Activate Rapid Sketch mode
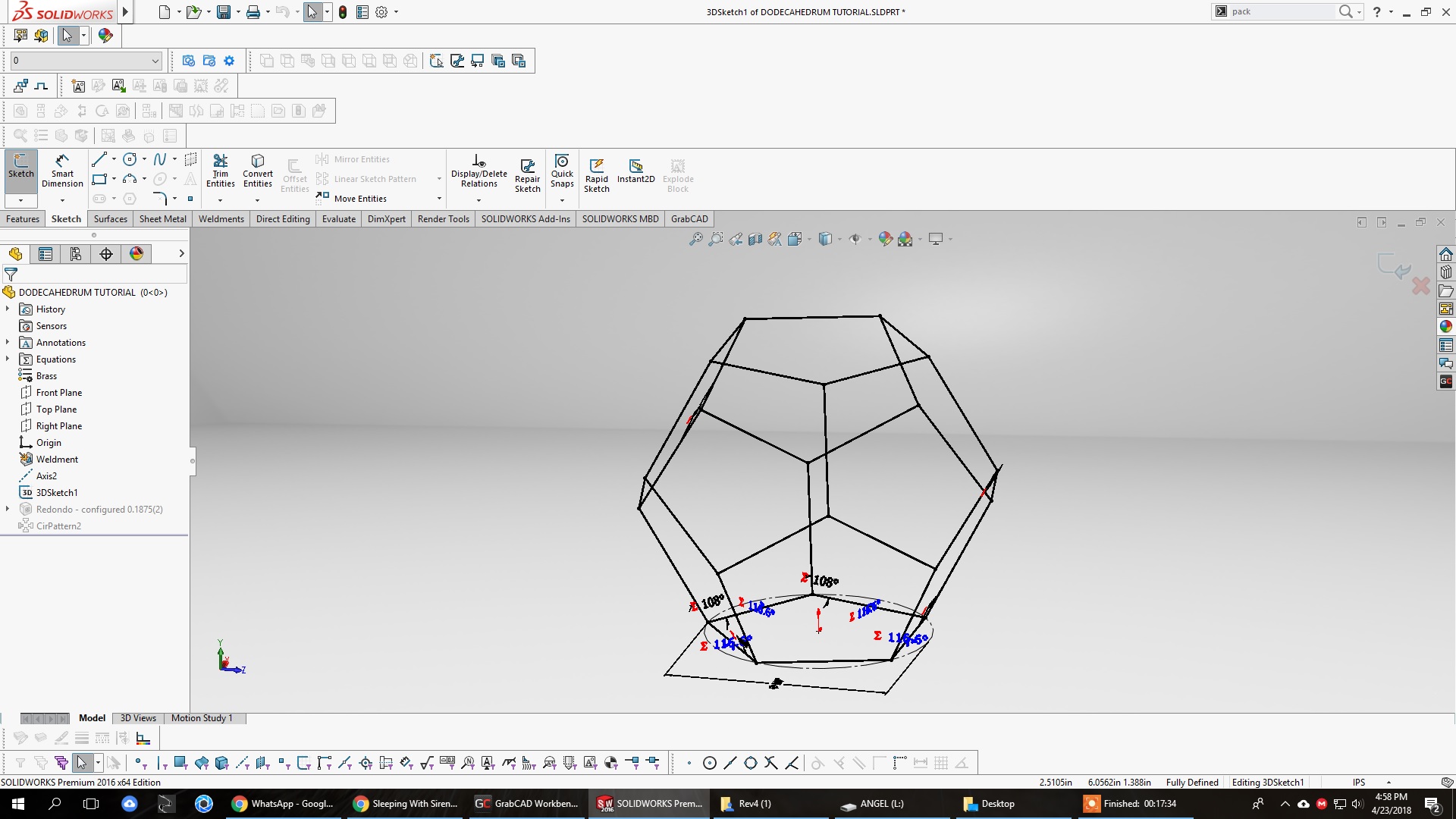This screenshot has height=819, width=1456. (597, 173)
